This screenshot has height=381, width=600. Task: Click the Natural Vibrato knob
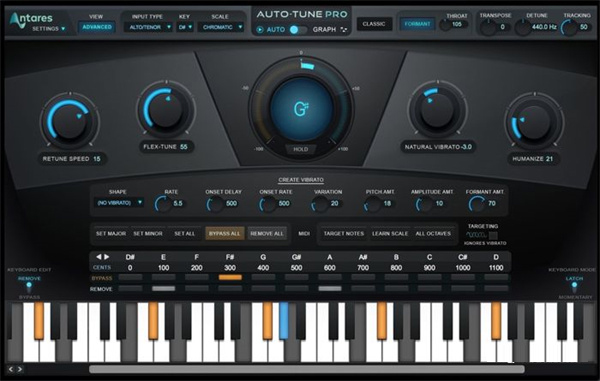pyautogui.click(x=438, y=109)
